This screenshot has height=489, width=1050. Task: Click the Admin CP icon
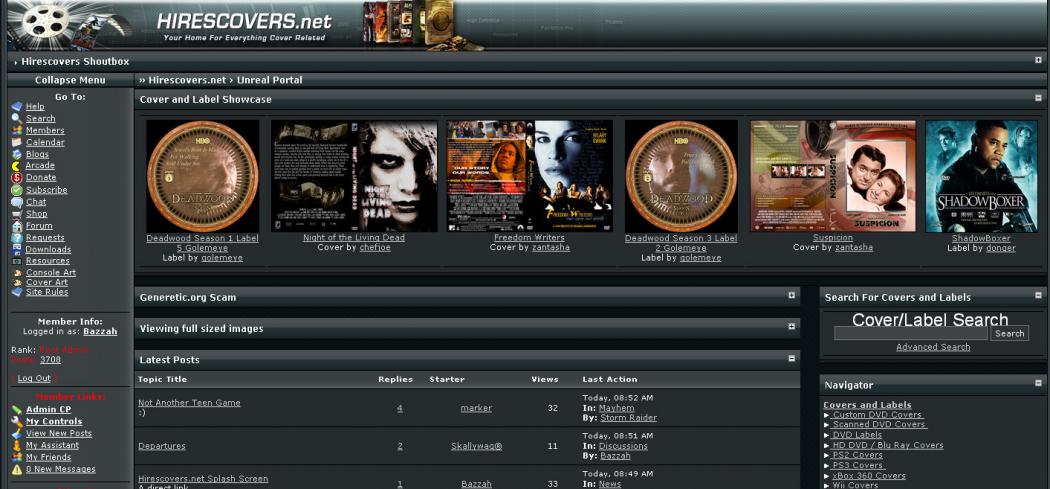[16, 410]
